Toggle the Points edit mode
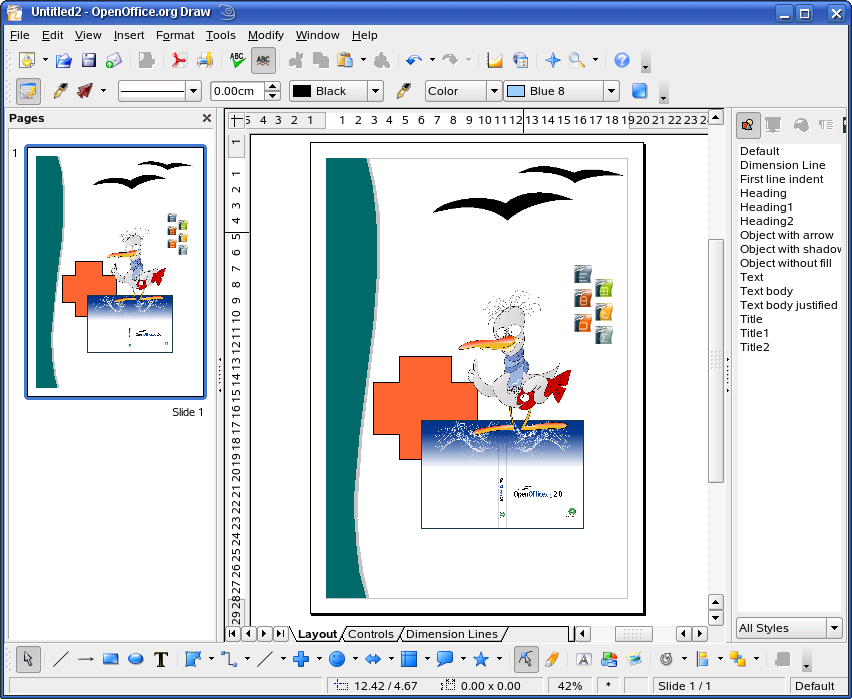 [525, 659]
